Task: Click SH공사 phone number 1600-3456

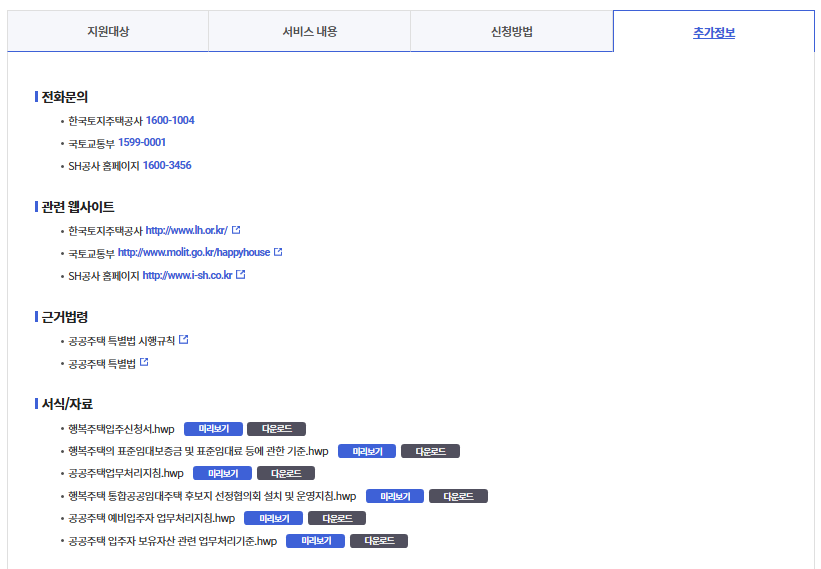Action: click(x=167, y=165)
